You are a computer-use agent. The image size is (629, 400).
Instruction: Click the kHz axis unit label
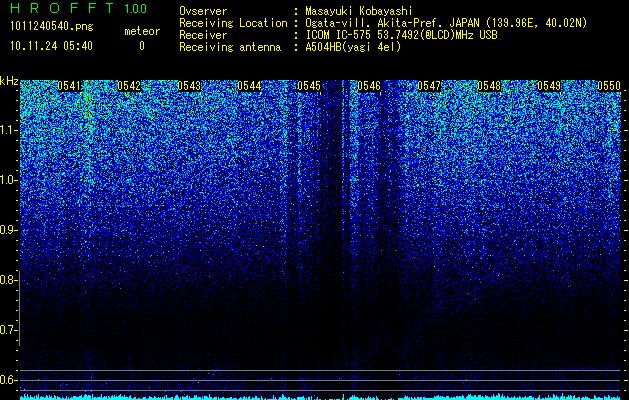pyautogui.click(x=9, y=81)
